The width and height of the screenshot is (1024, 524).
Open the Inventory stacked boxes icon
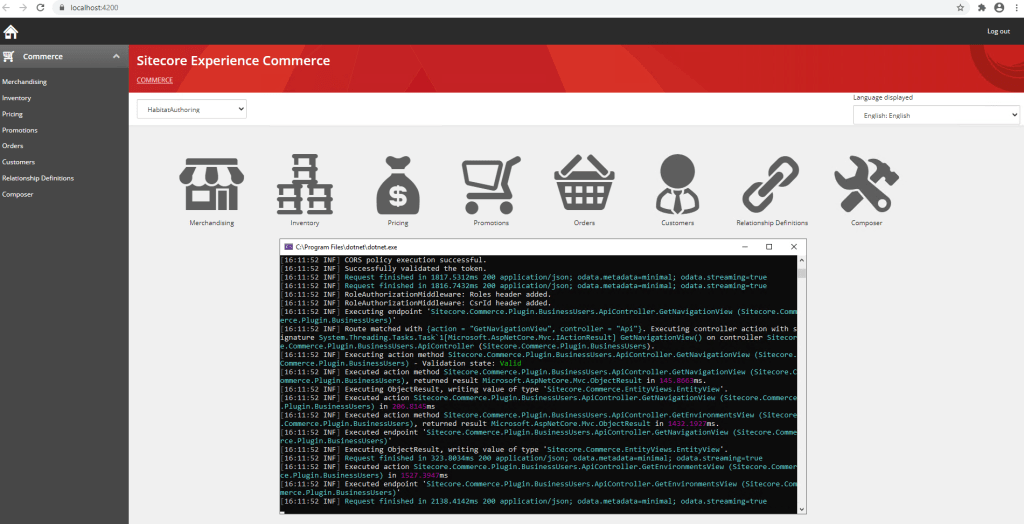(x=304, y=184)
